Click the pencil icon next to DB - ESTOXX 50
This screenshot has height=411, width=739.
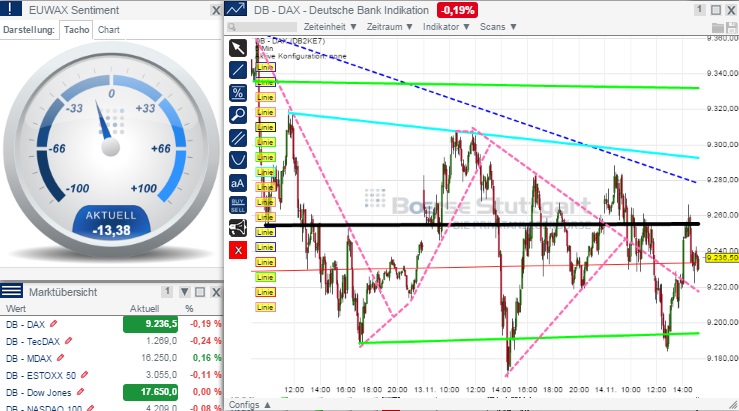tap(84, 375)
